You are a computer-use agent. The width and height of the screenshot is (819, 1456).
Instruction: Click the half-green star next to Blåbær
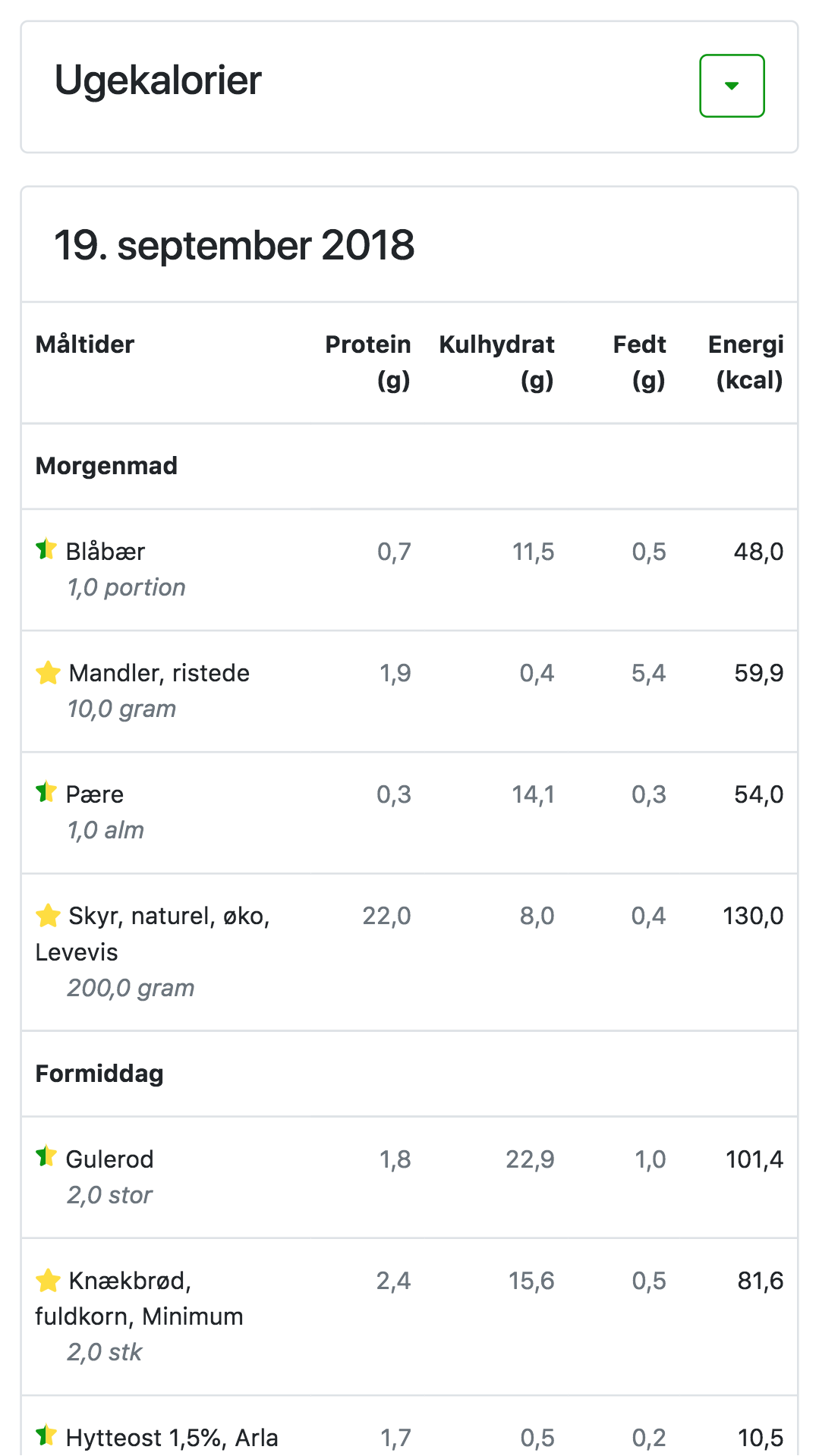pyautogui.click(x=46, y=549)
